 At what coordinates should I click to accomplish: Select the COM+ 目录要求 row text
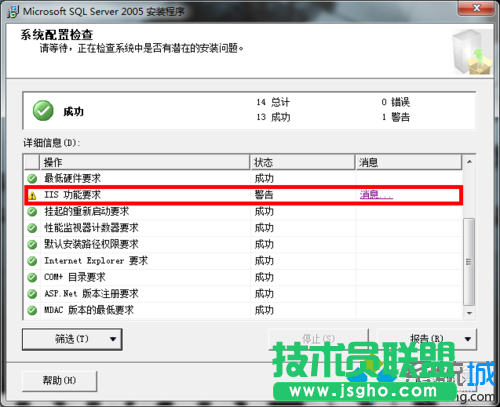75,277
